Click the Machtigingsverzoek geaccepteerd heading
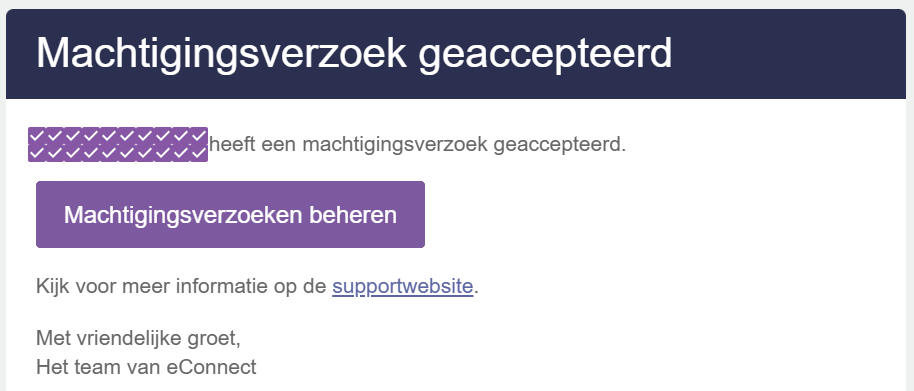This screenshot has height=391, width=914. [354, 53]
